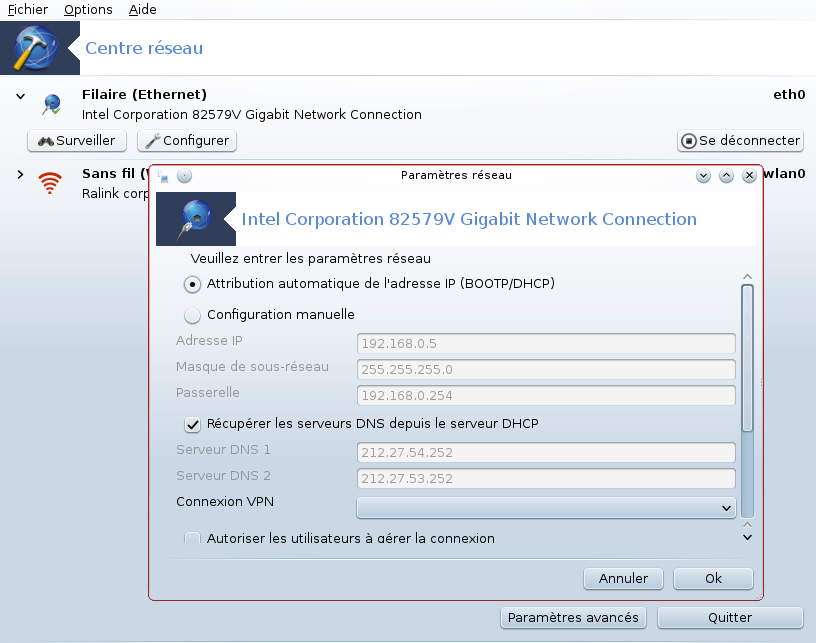The image size is (816, 643).
Task: Click the round pin button in dialog titlebar
Action: 184,176
